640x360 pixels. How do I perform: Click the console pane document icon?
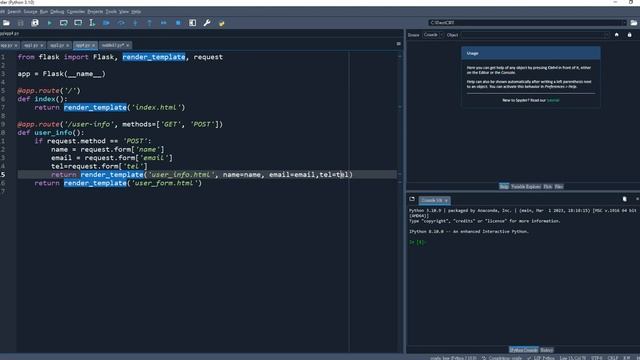tap(624, 199)
